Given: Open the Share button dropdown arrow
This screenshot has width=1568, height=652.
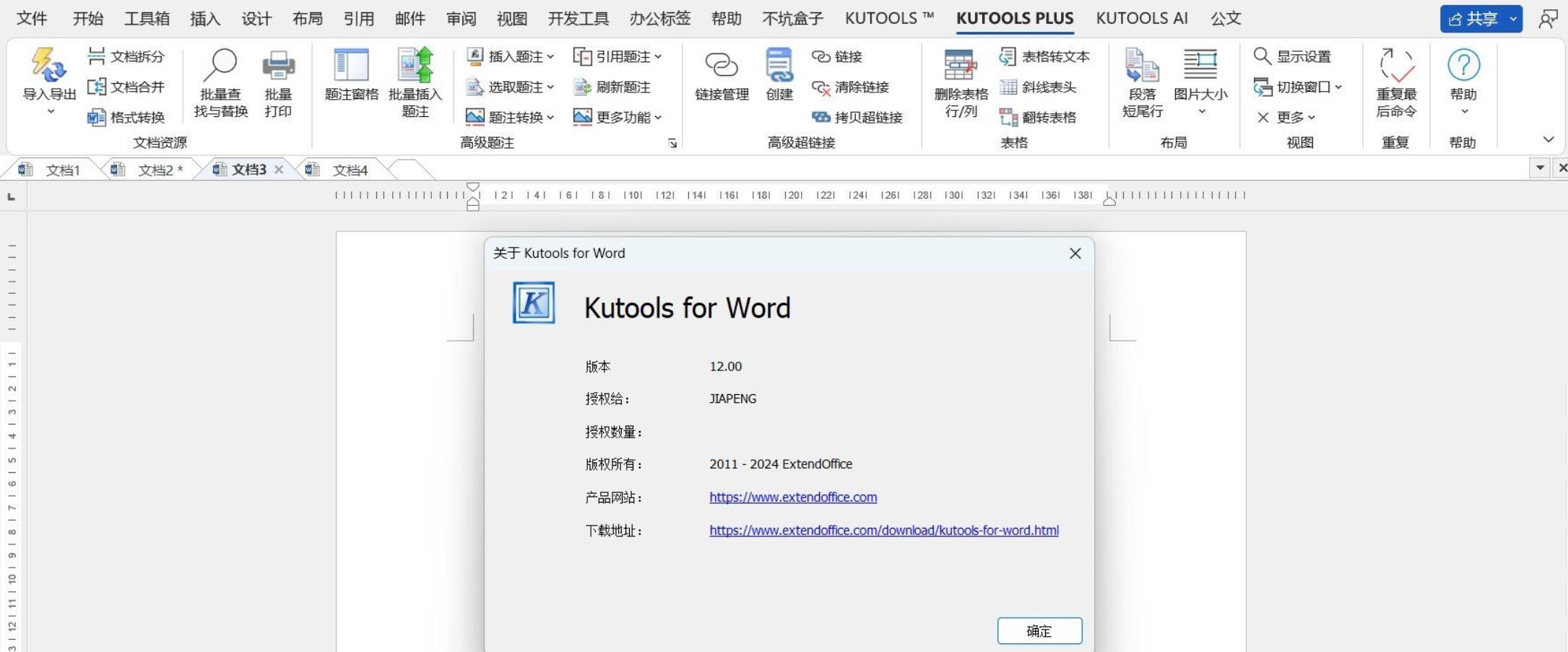Looking at the screenshot, I should (1513, 19).
